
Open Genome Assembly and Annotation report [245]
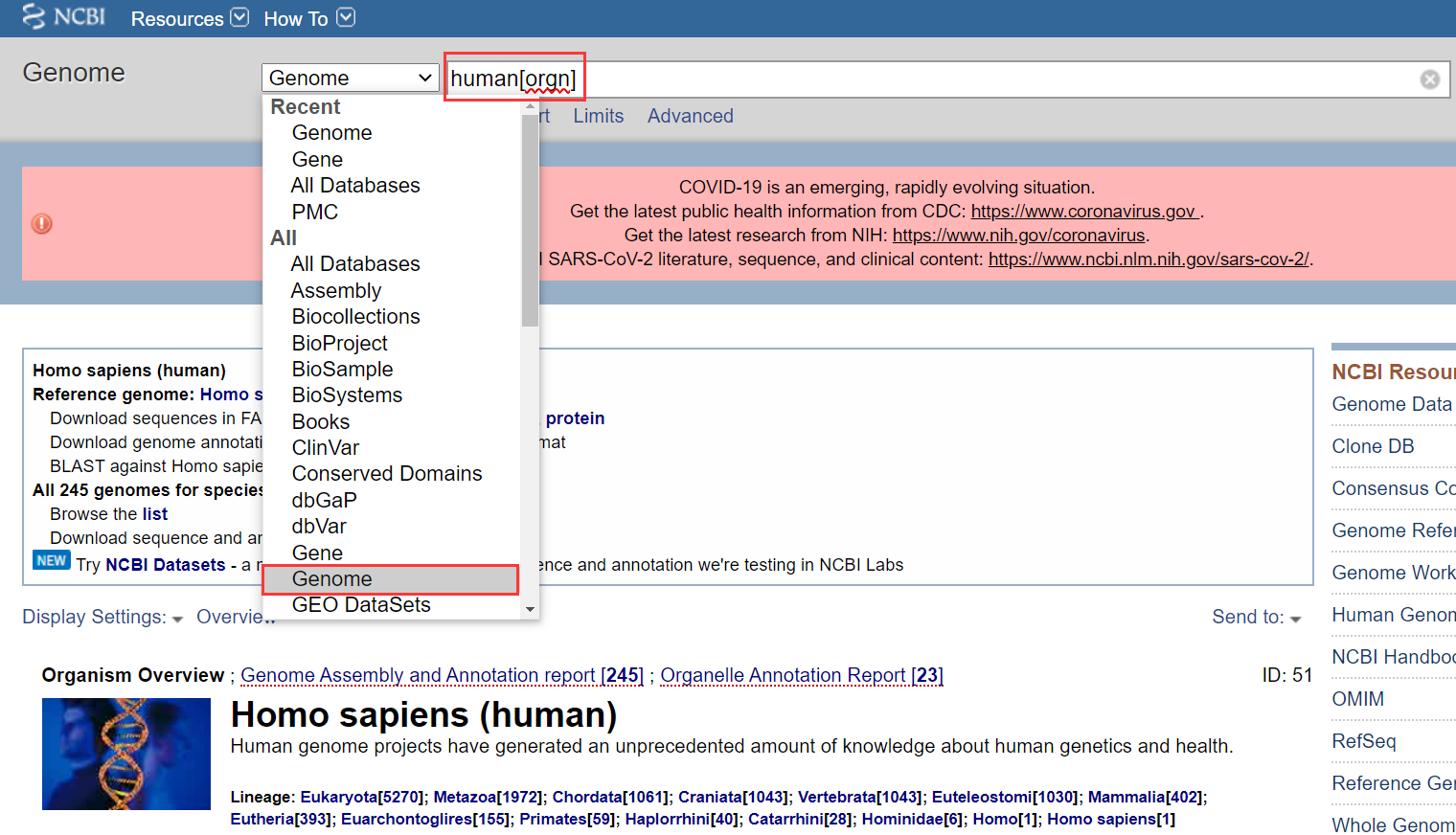tap(443, 675)
